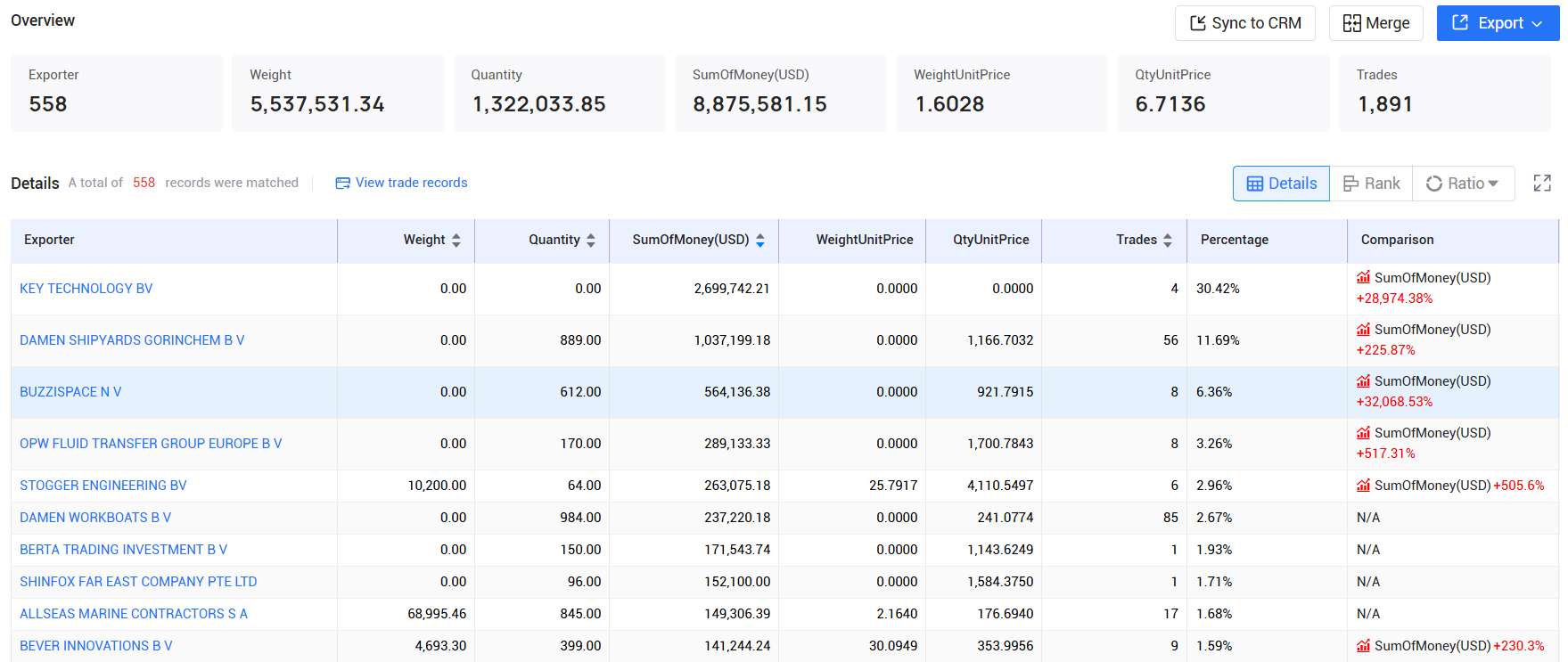
Task: Click comparison chart icon for STOGGER ENGINEERING row
Action: pyautogui.click(x=1363, y=486)
